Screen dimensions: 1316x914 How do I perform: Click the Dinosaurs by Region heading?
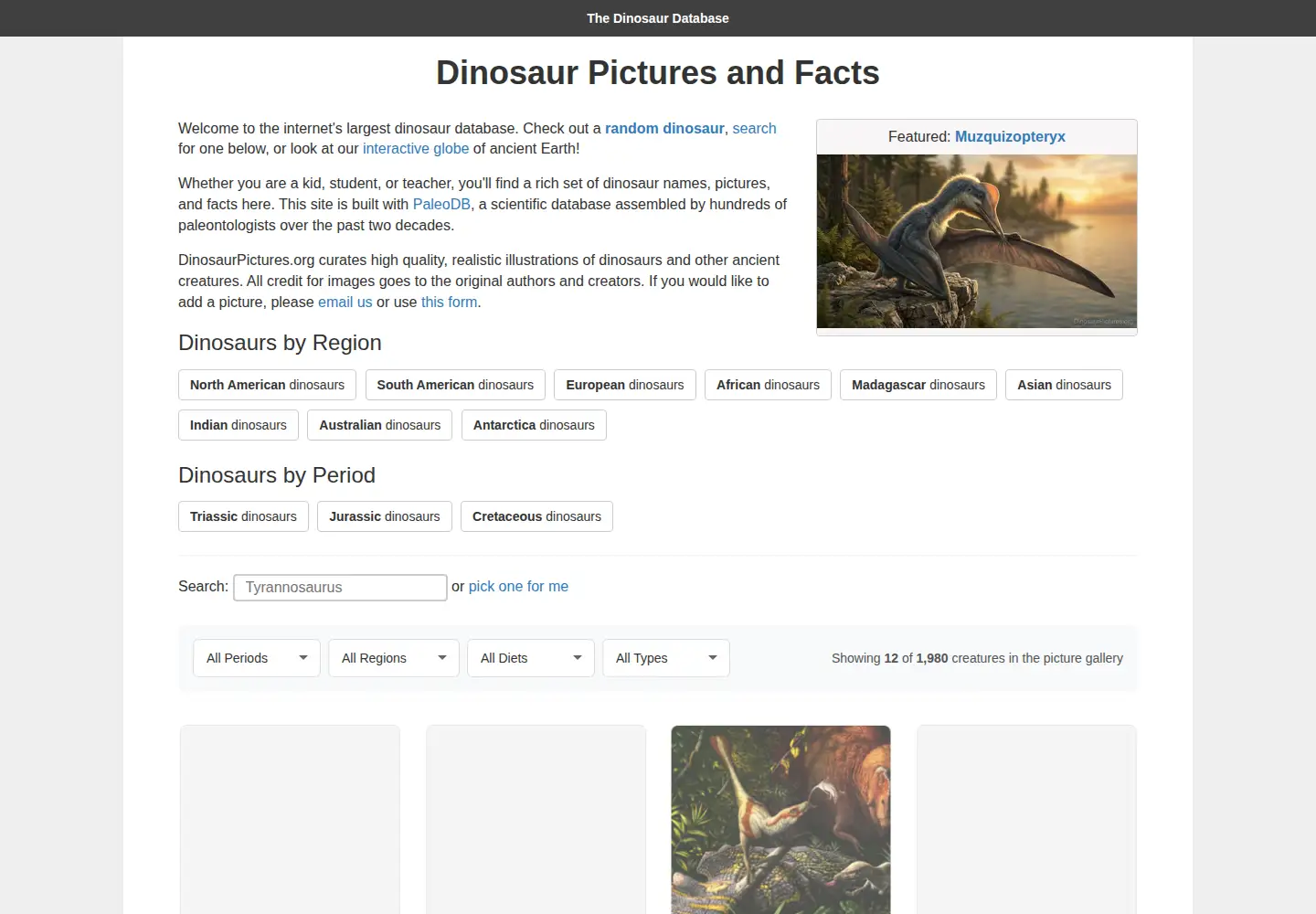pyautogui.click(x=280, y=343)
